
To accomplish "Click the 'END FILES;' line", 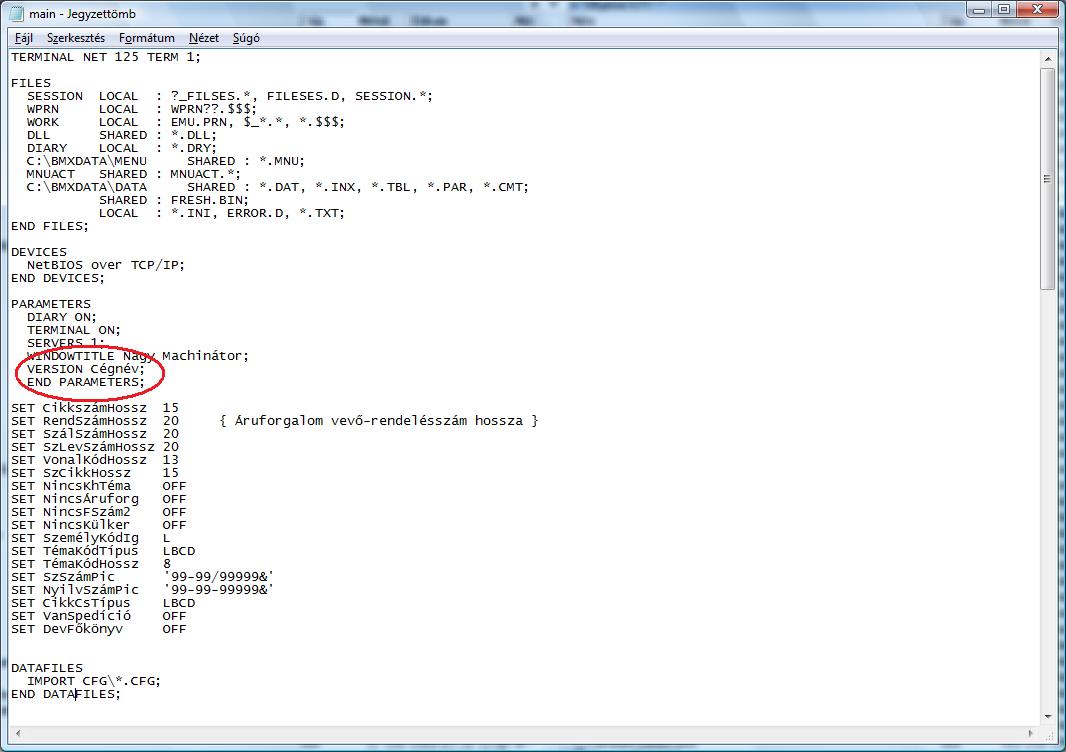I will coord(50,226).
